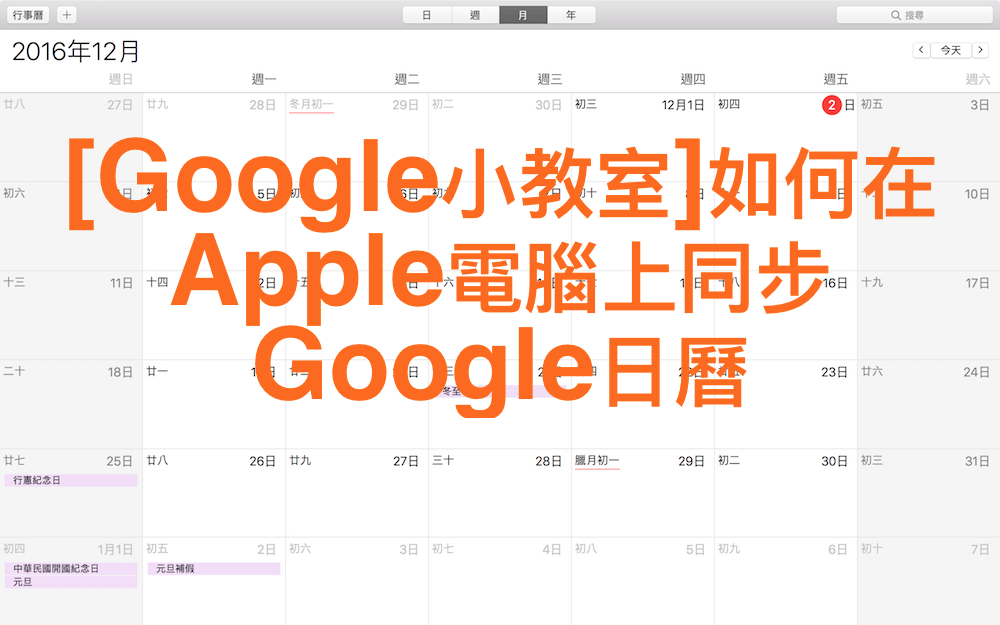The width and height of the screenshot is (1000, 625).
Task: Click the 週五 column header
Action: coord(835,79)
